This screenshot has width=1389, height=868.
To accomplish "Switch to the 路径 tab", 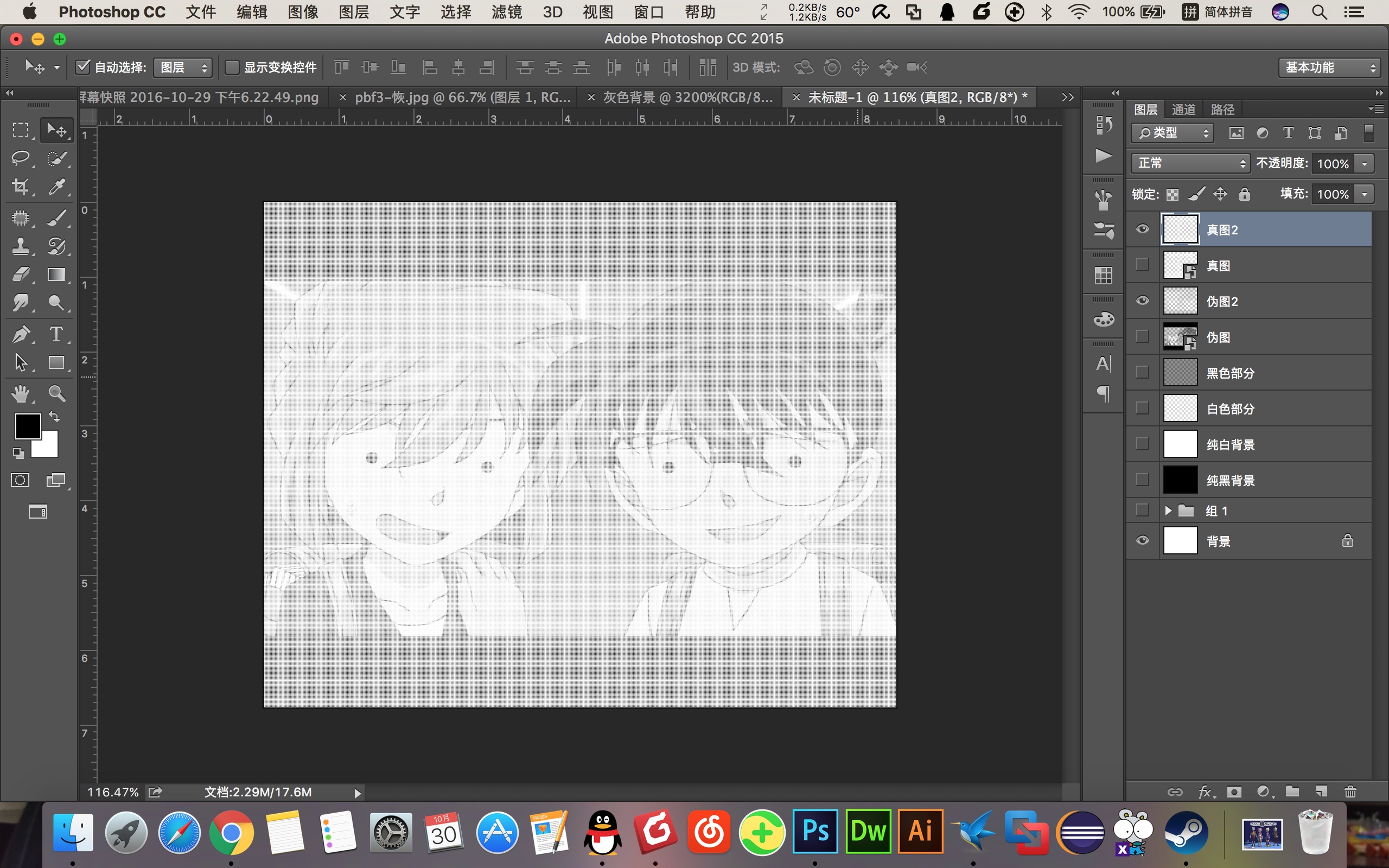I will click(x=1222, y=110).
